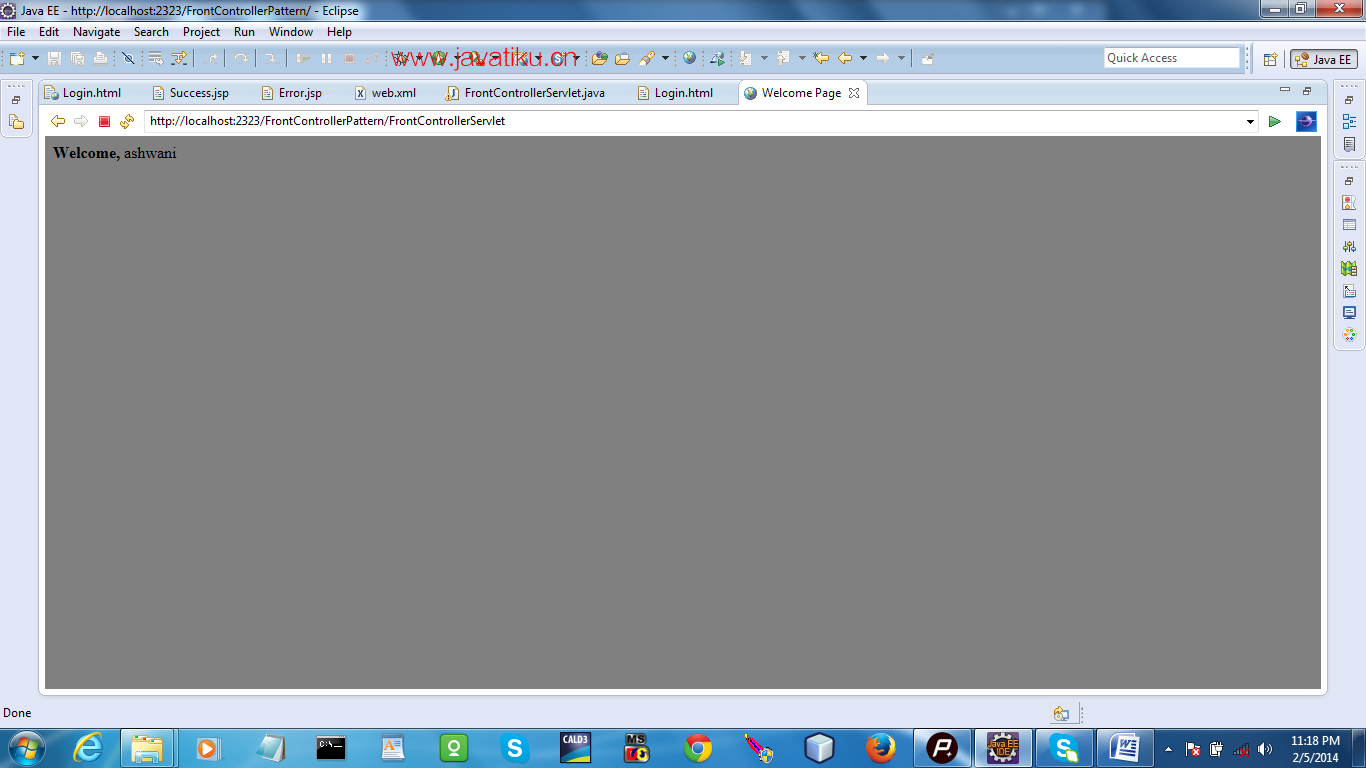Open the Navigate menu
The height and width of the screenshot is (768, 1366).
click(96, 32)
